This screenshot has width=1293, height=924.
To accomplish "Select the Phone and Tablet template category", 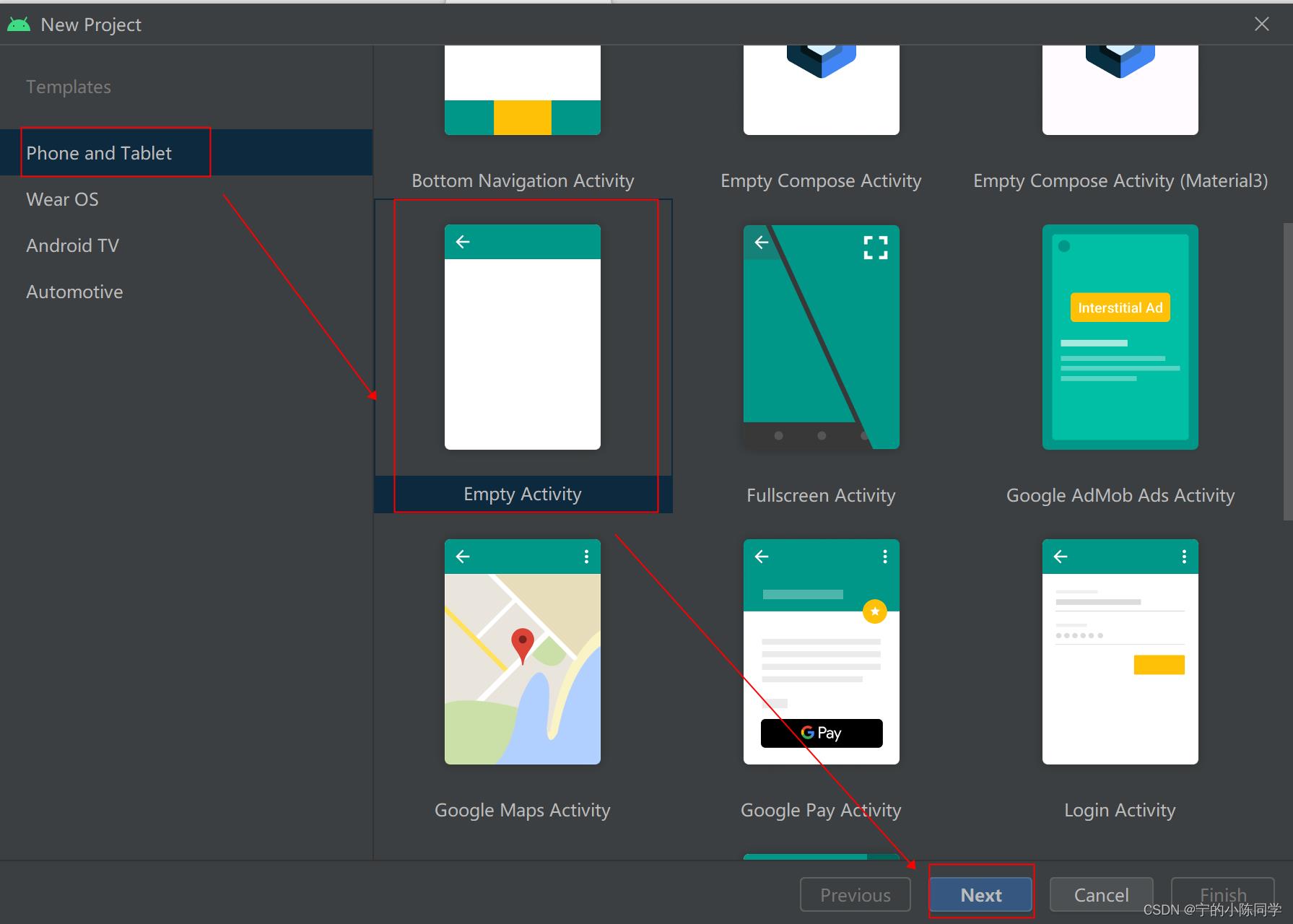I will tap(186, 152).
